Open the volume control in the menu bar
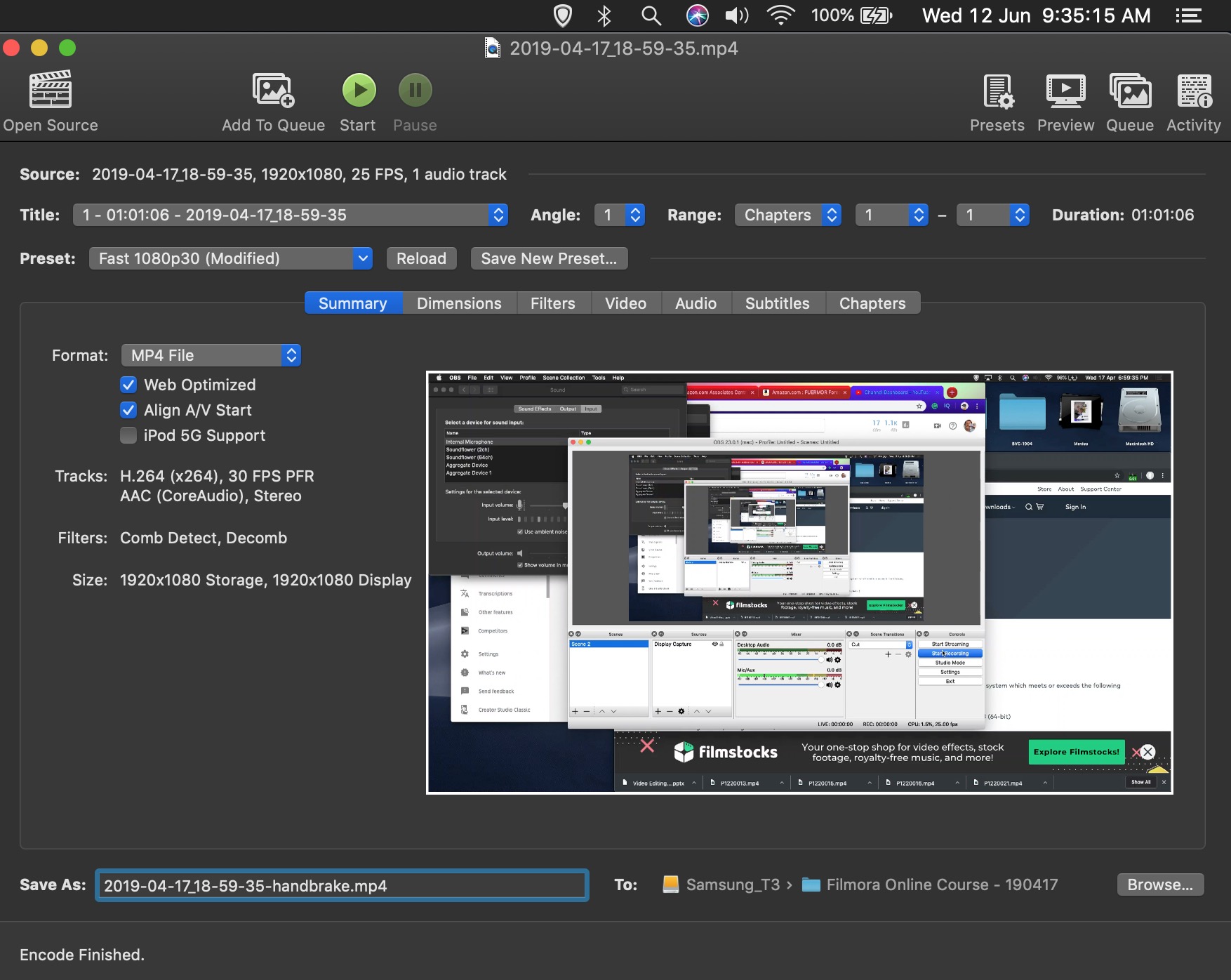This screenshot has width=1231, height=980. tap(736, 15)
